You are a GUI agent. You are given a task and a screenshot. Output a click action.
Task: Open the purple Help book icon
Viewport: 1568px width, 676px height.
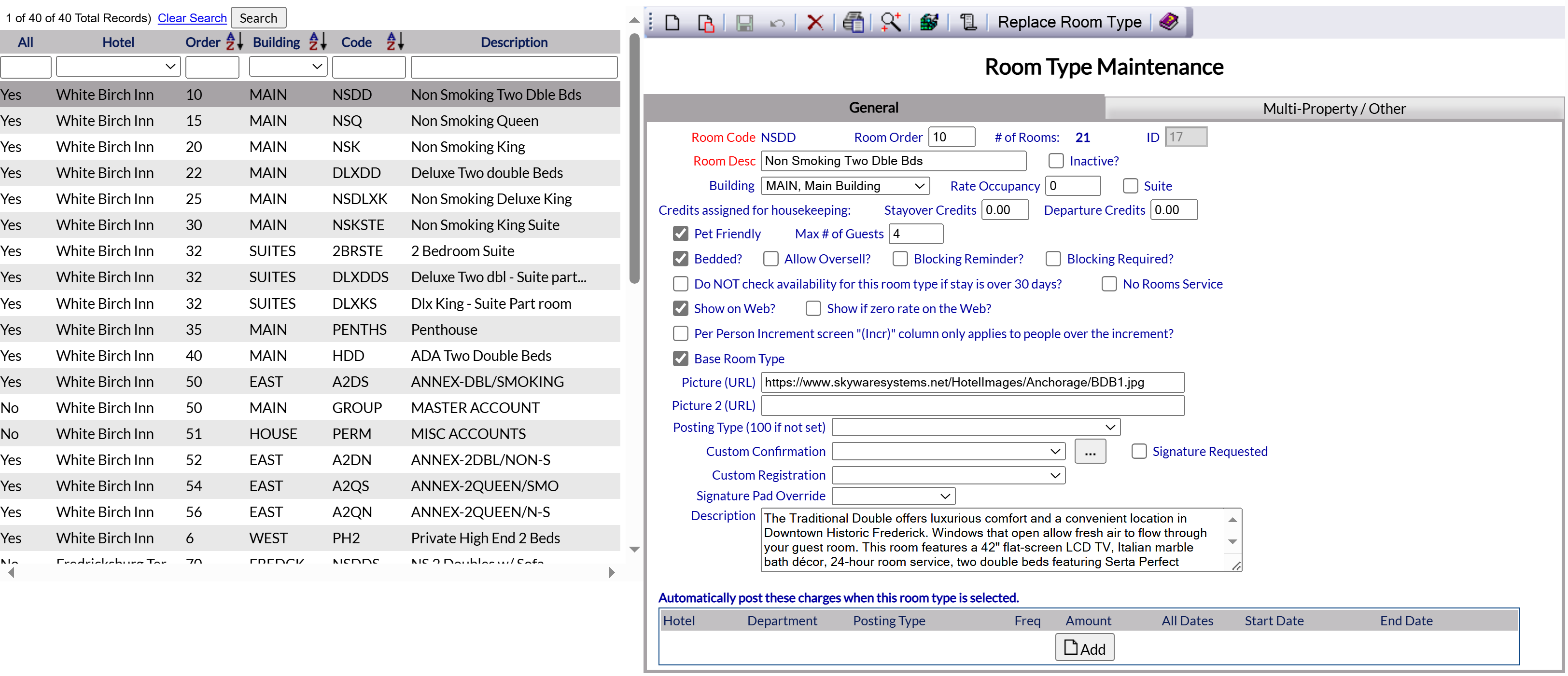(x=1169, y=22)
